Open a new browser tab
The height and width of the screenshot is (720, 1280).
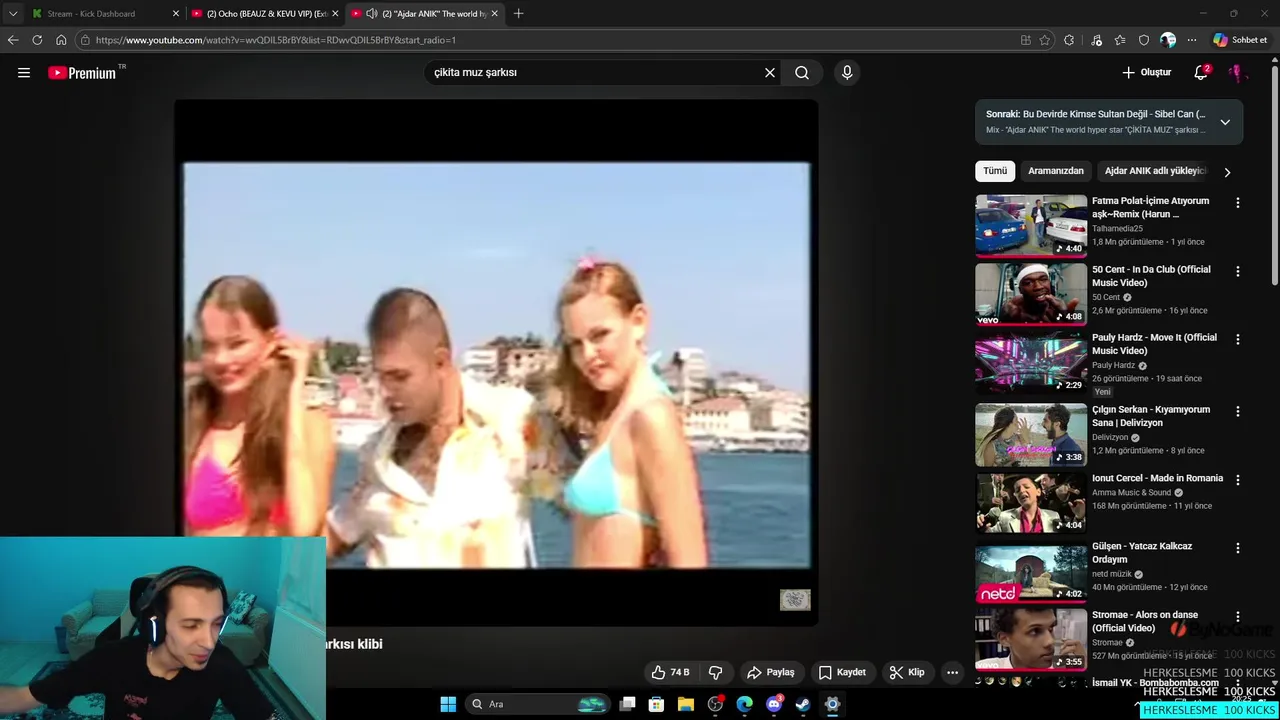[x=518, y=13]
